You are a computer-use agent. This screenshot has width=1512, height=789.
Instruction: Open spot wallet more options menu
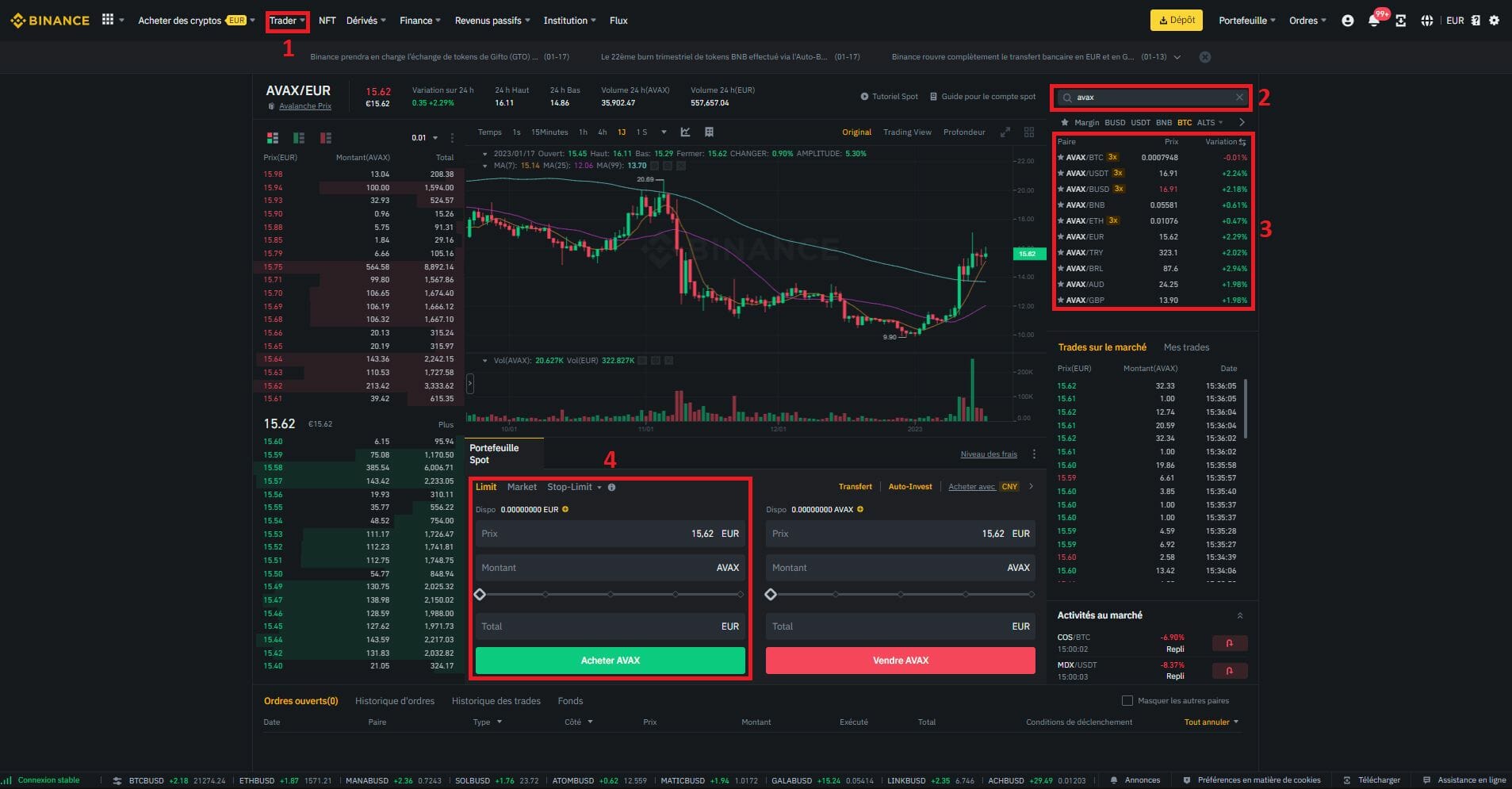pyautogui.click(x=1034, y=454)
